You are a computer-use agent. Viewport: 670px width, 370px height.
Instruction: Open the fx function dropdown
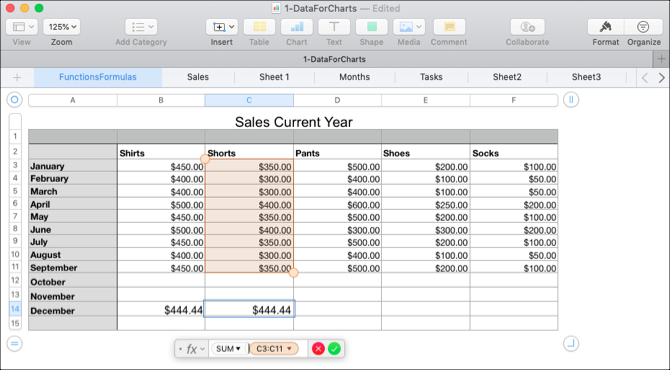[x=196, y=349]
